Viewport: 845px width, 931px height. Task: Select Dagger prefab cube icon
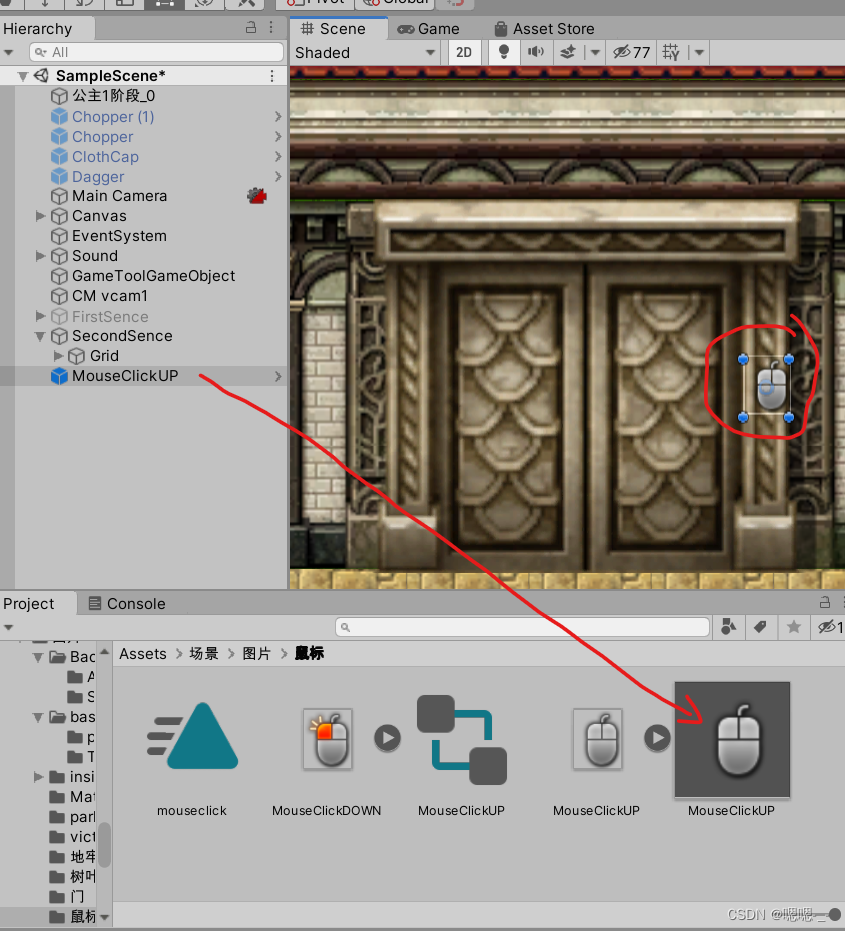point(59,176)
